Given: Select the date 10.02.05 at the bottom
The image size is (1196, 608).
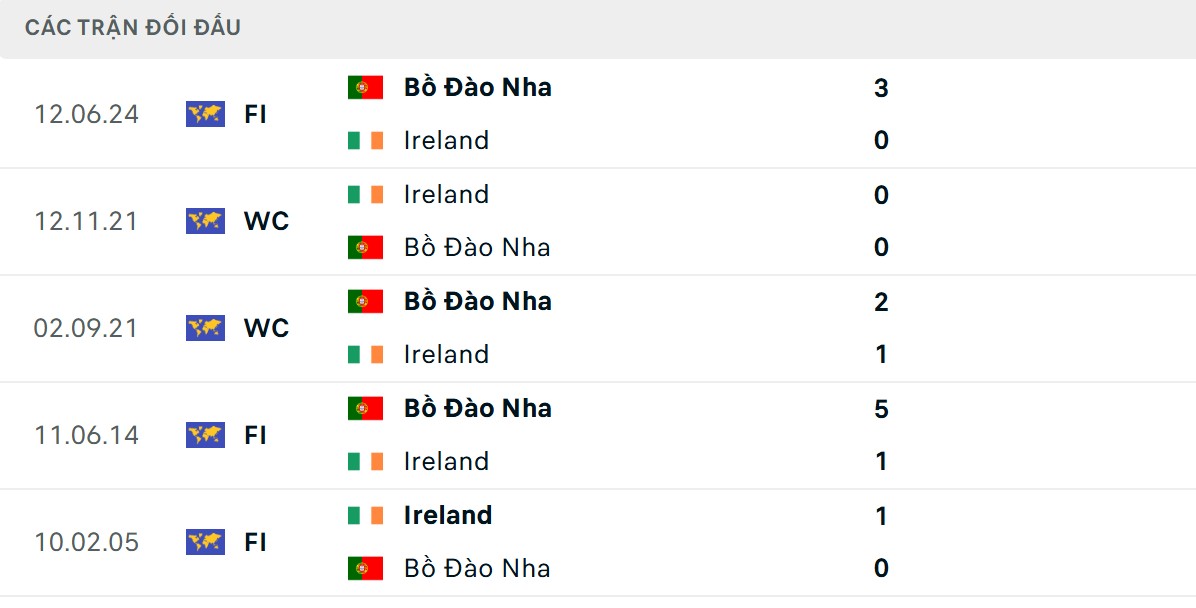Looking at the screenshot, I should click(87, 542).
